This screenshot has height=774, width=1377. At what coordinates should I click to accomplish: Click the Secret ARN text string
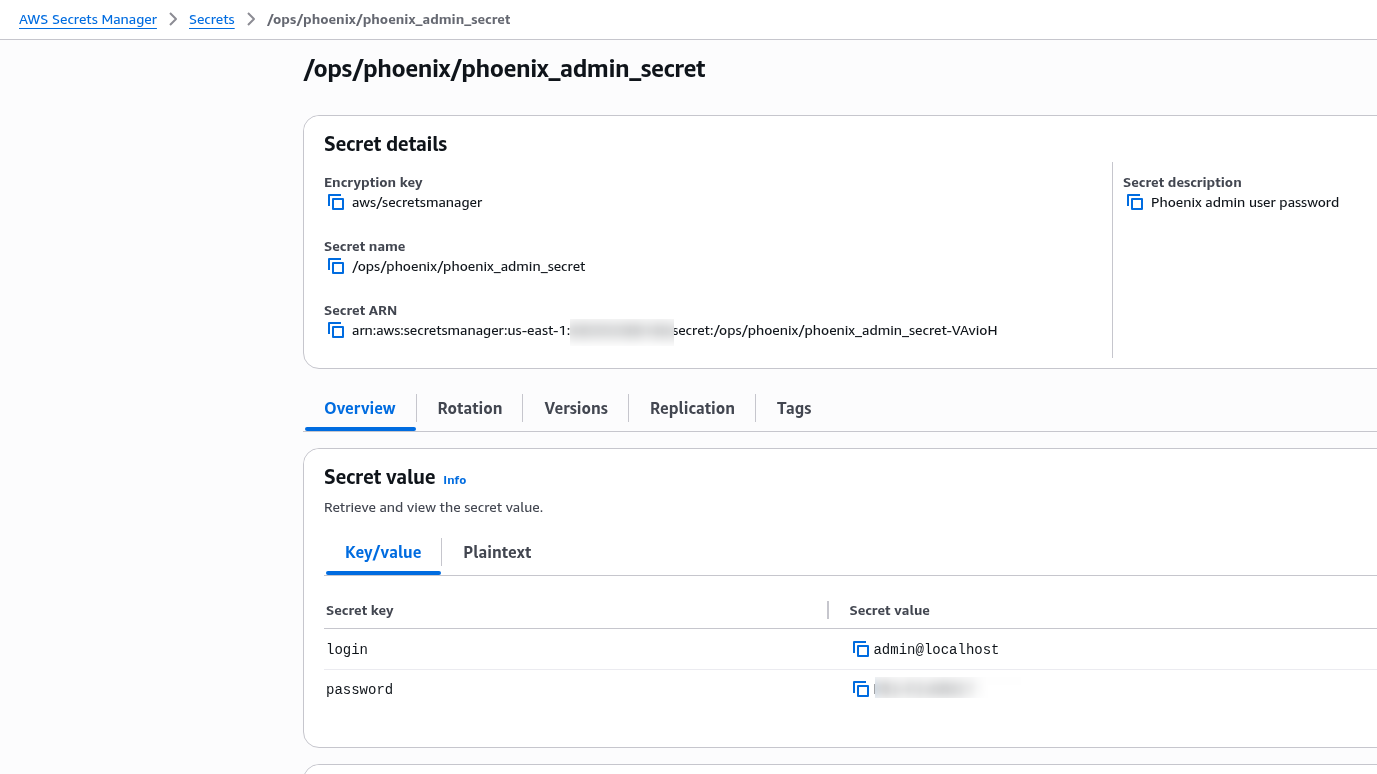(674, 330)
